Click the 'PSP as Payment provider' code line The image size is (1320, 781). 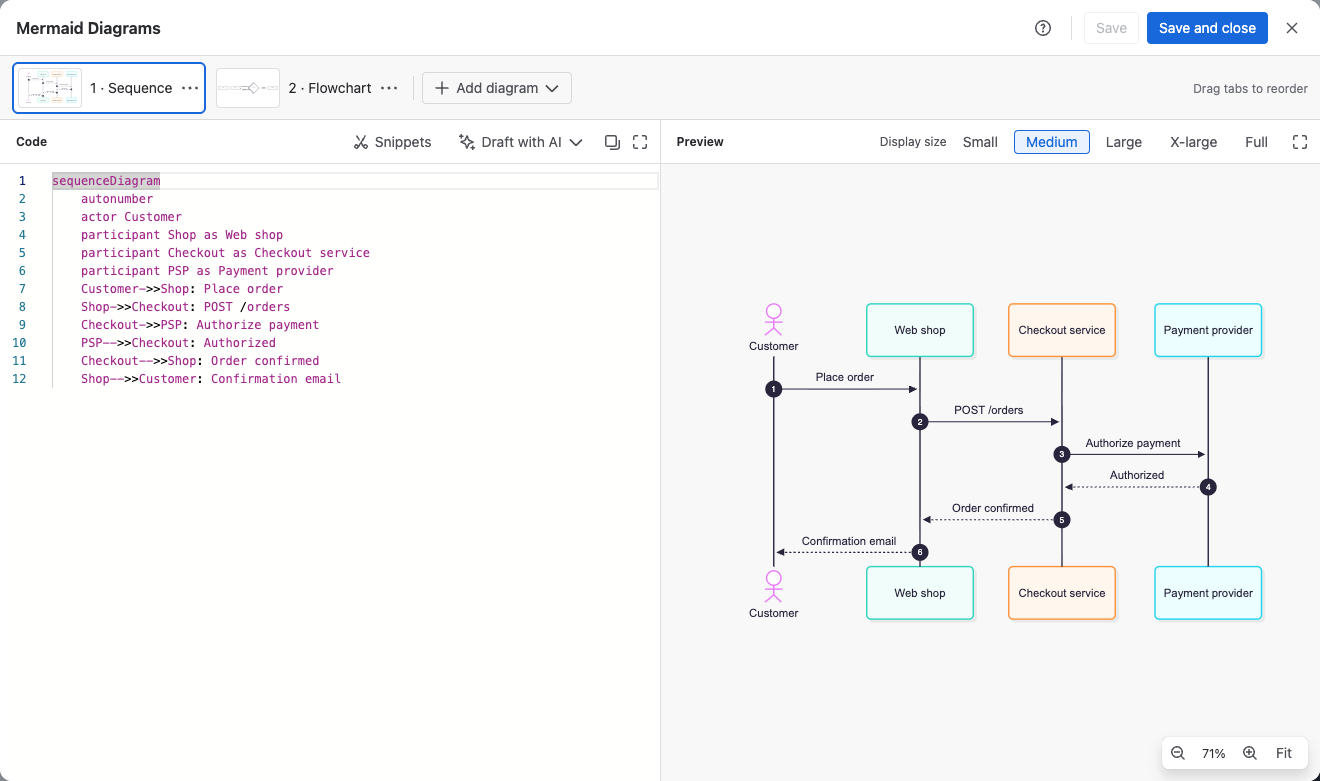[207, 271]
